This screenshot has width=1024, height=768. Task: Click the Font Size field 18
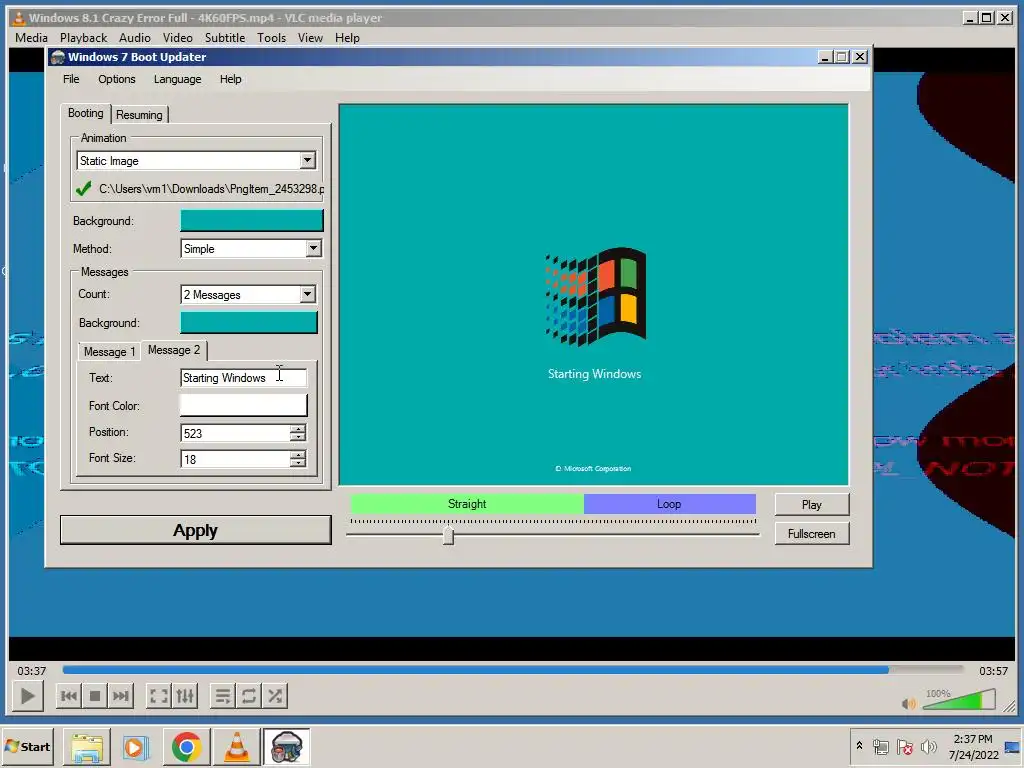[x=235, y=459]
